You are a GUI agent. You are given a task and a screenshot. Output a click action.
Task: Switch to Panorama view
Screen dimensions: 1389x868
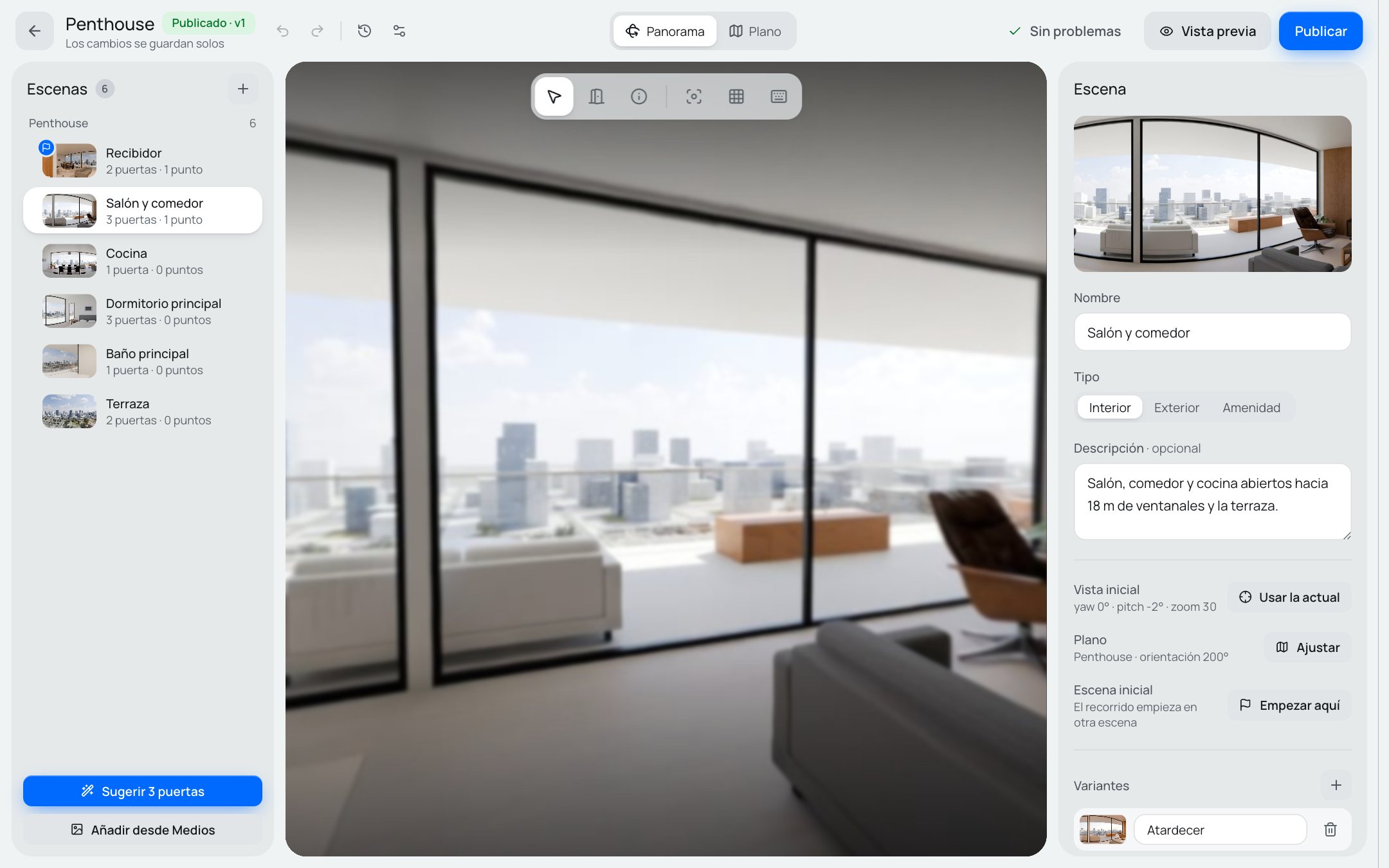[x=665, y=31]
